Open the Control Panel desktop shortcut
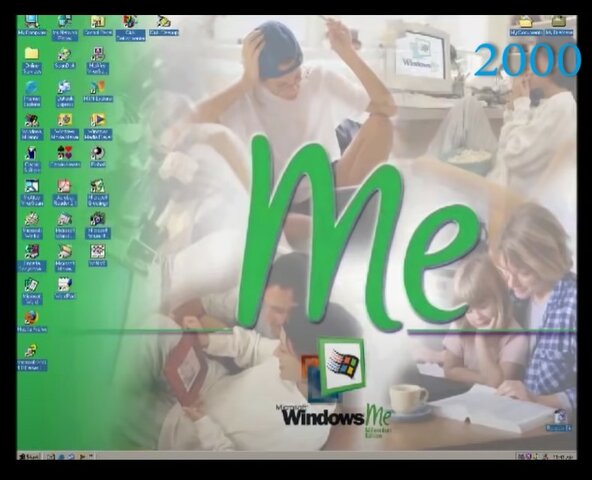This screenshot has width=592, height=480. tap(98, 25)
